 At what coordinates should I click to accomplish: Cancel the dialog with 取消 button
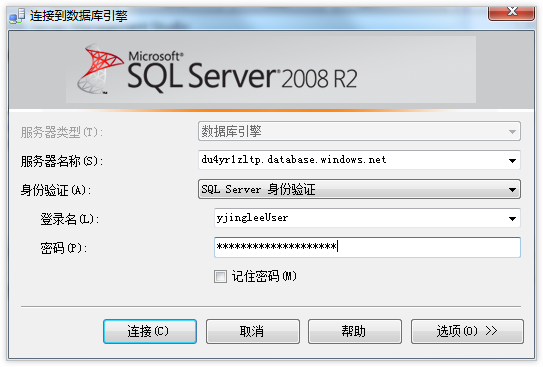pos(252,331)
